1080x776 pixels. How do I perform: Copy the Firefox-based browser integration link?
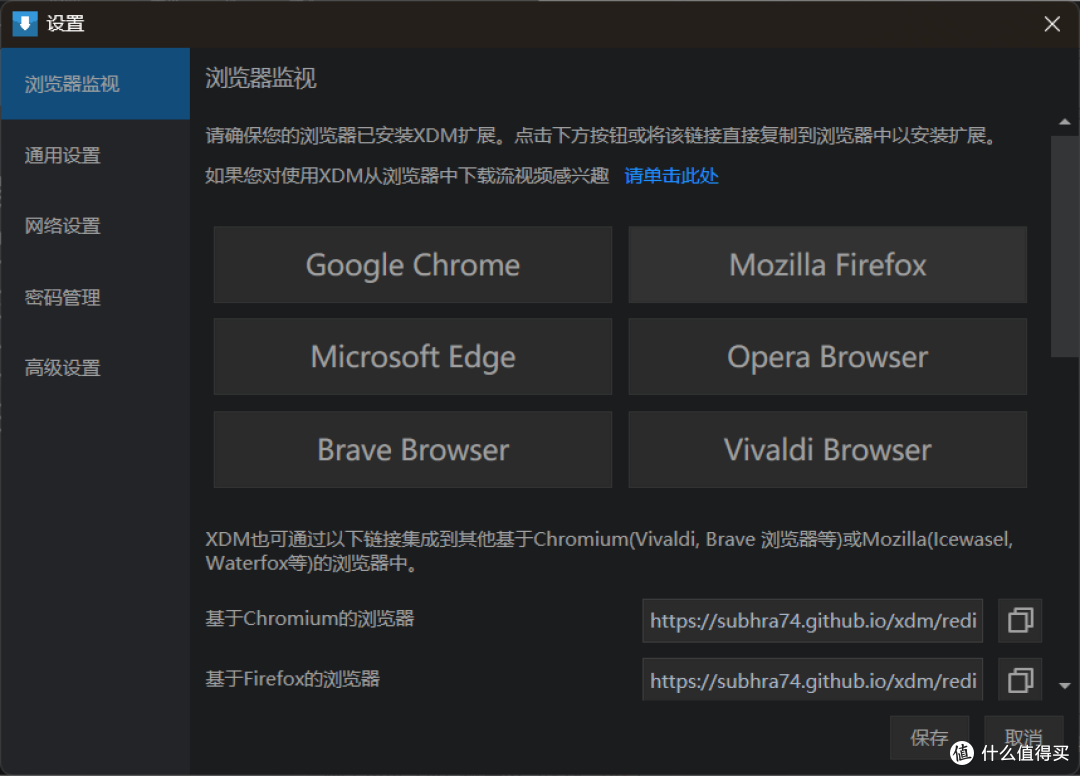(1019, 679)
